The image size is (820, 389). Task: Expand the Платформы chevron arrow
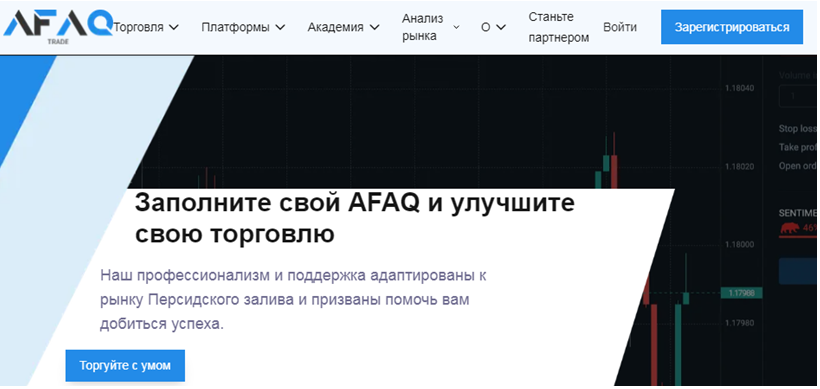pyautogui.click(x=280, y=27)
